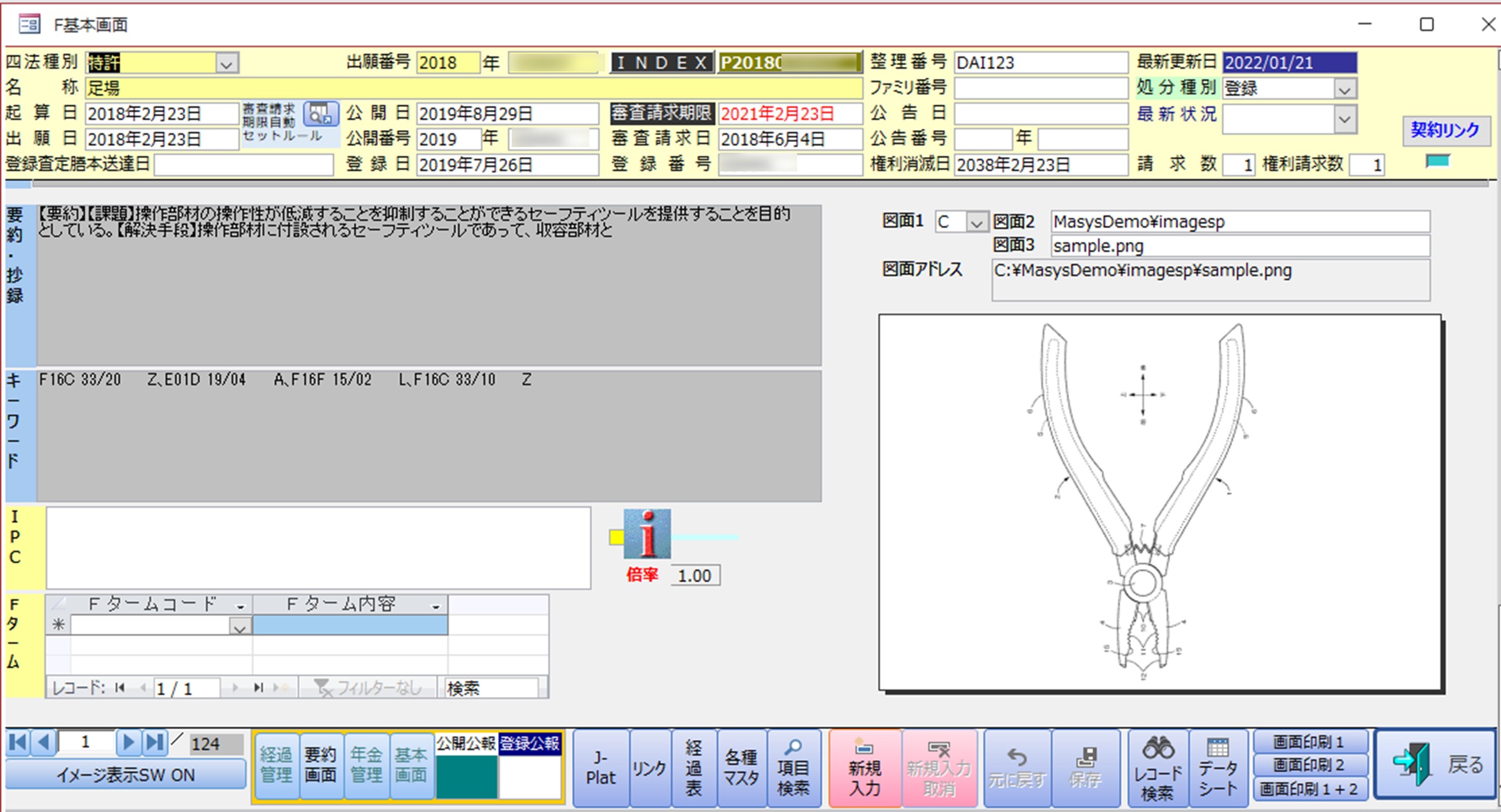Image resolution: width=1501 pixels, height=812 pixels.
Task: Go to previous record arrow
Action: [x=44, y=743]
